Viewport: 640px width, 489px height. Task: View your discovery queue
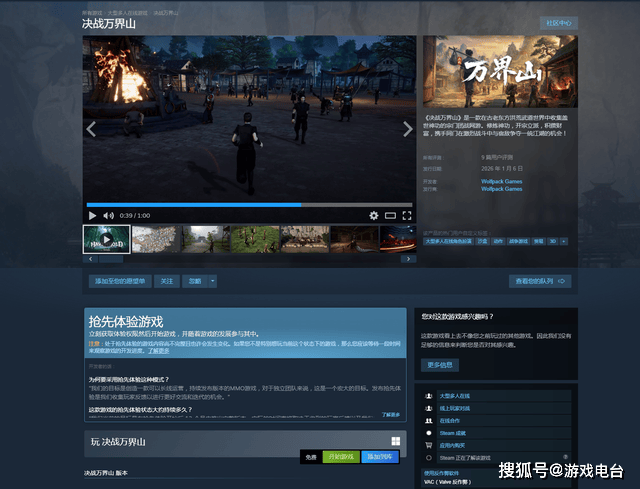click(539, 281)
